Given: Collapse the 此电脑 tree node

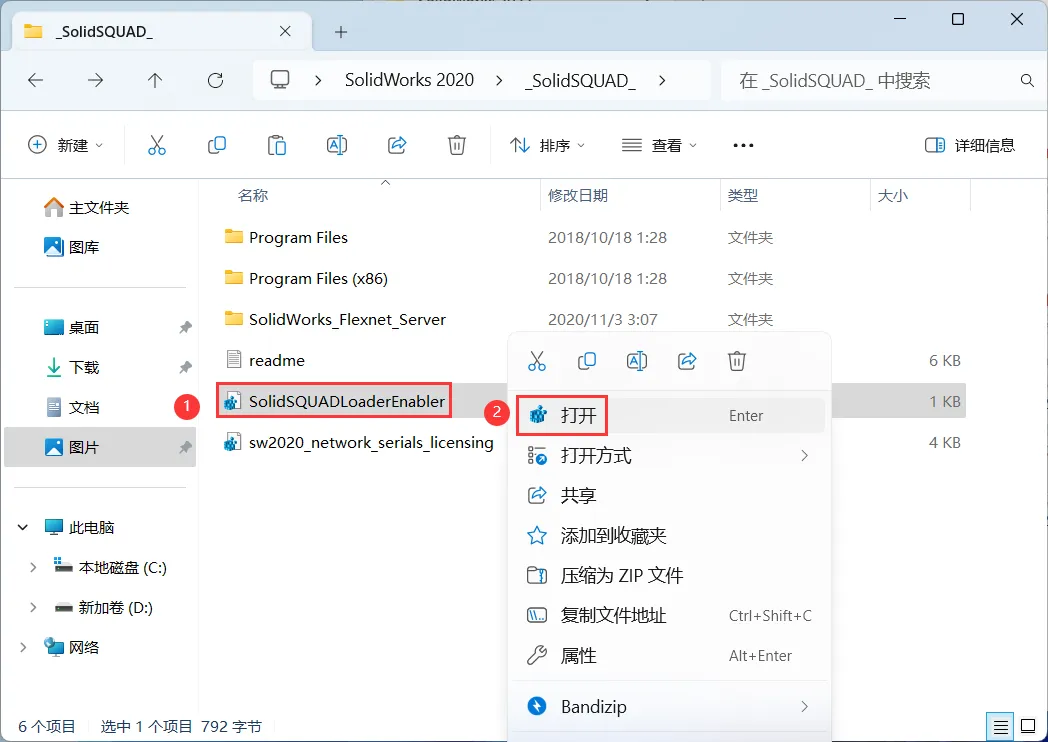Looking at the screenshot, I should (23, 527).
